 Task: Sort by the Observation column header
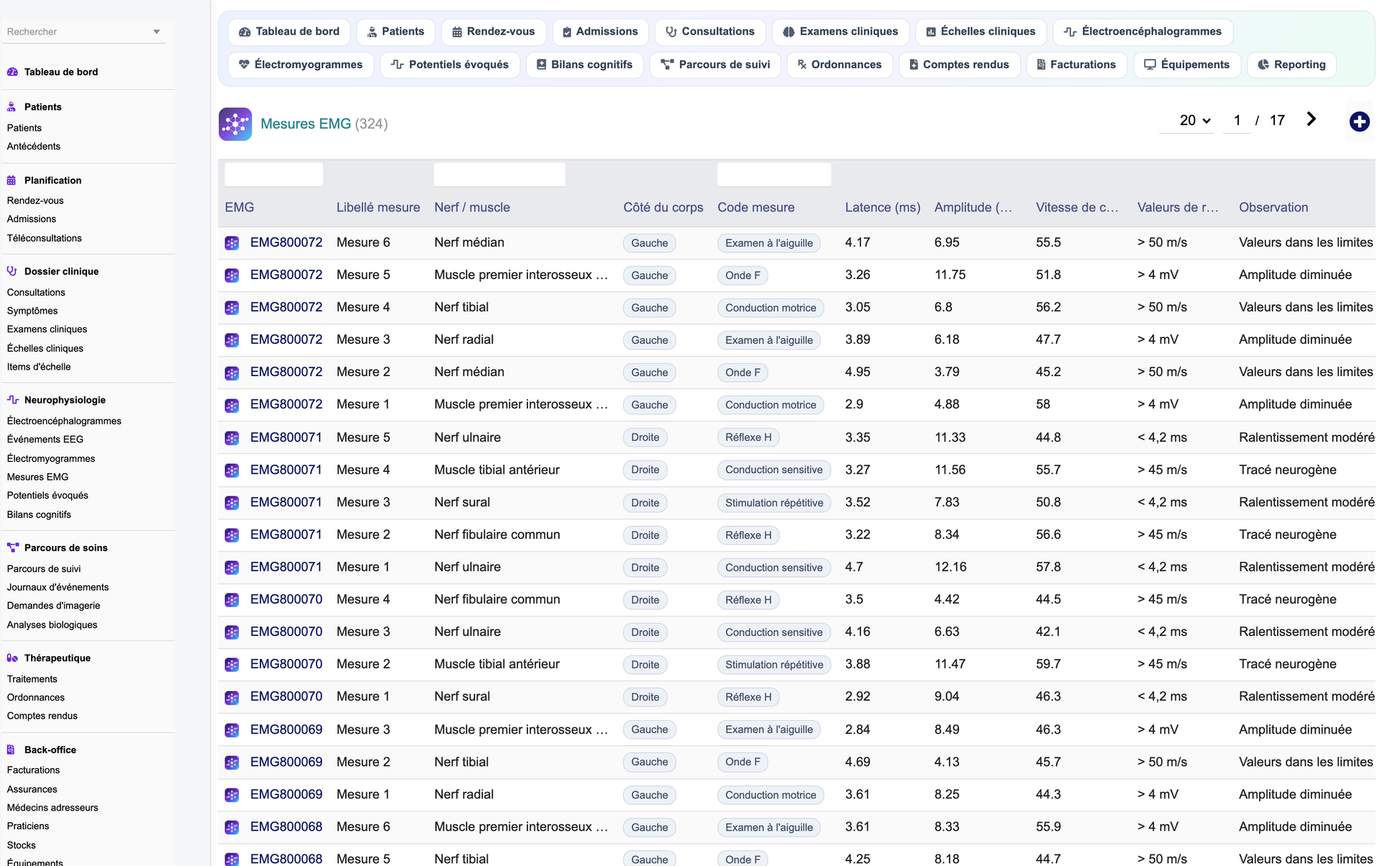click(x=1273, y=207)
